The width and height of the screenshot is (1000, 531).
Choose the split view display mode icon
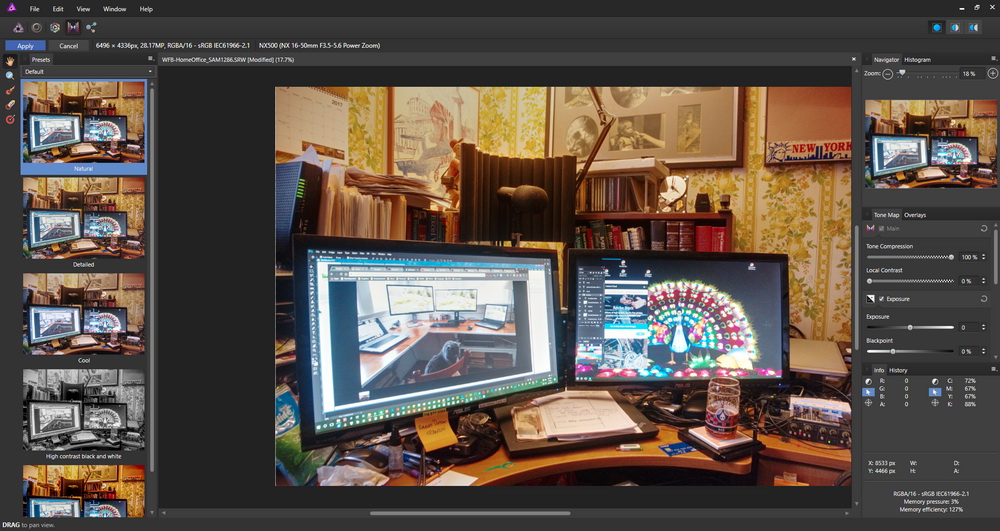[955, 27]
